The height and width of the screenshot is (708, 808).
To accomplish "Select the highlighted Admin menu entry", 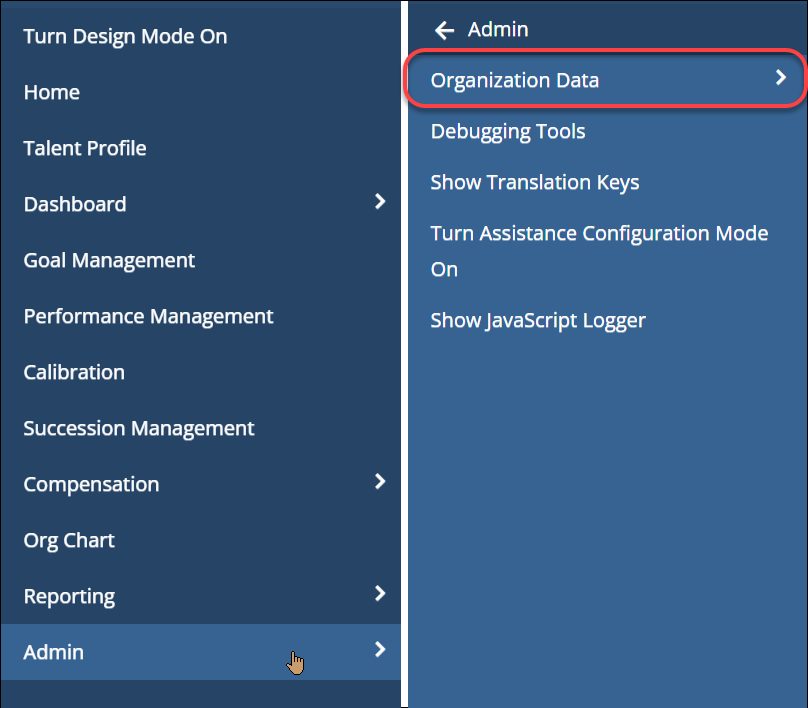I will point(201,652).
